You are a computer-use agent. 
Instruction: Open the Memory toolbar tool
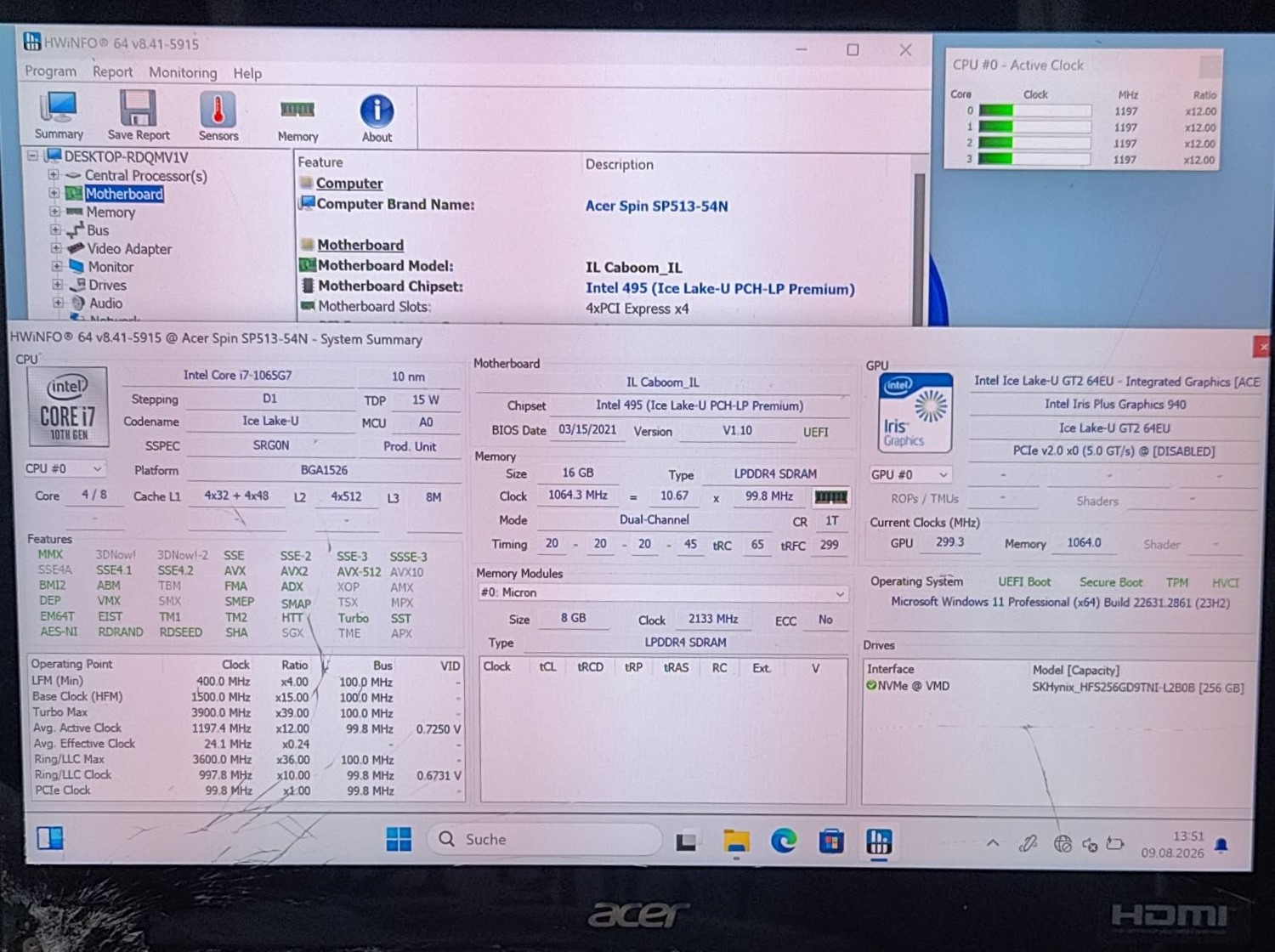297,119
